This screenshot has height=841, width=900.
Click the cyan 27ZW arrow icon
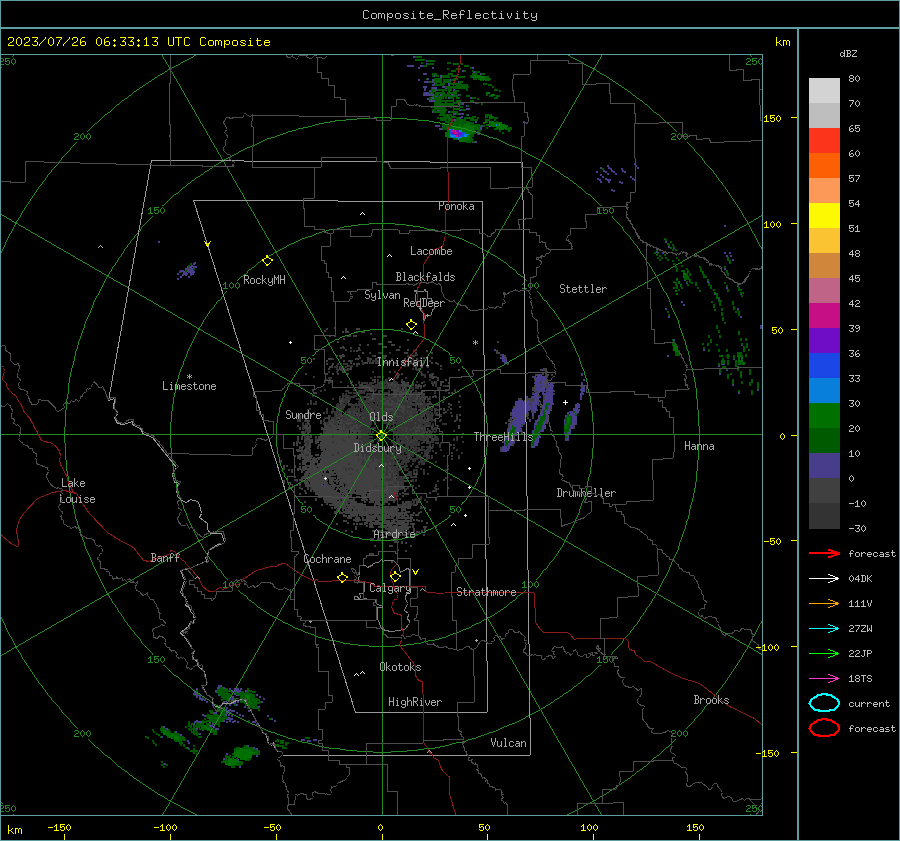824,629
